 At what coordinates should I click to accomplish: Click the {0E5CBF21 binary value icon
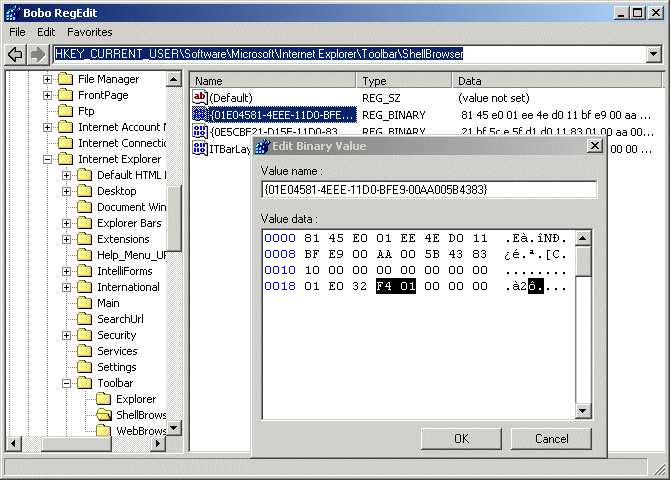(x=200, y=132)
